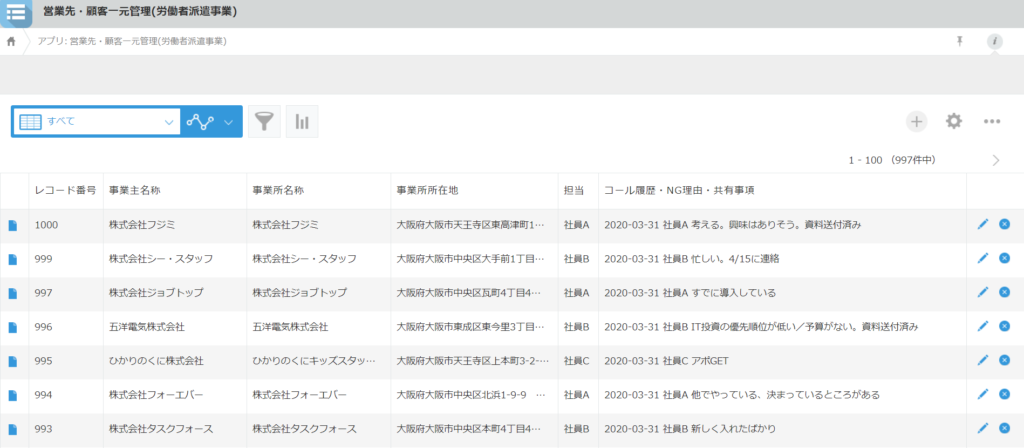Sort by レコード番号 column header
The image size is (1024, 448).
pos(65,190)
